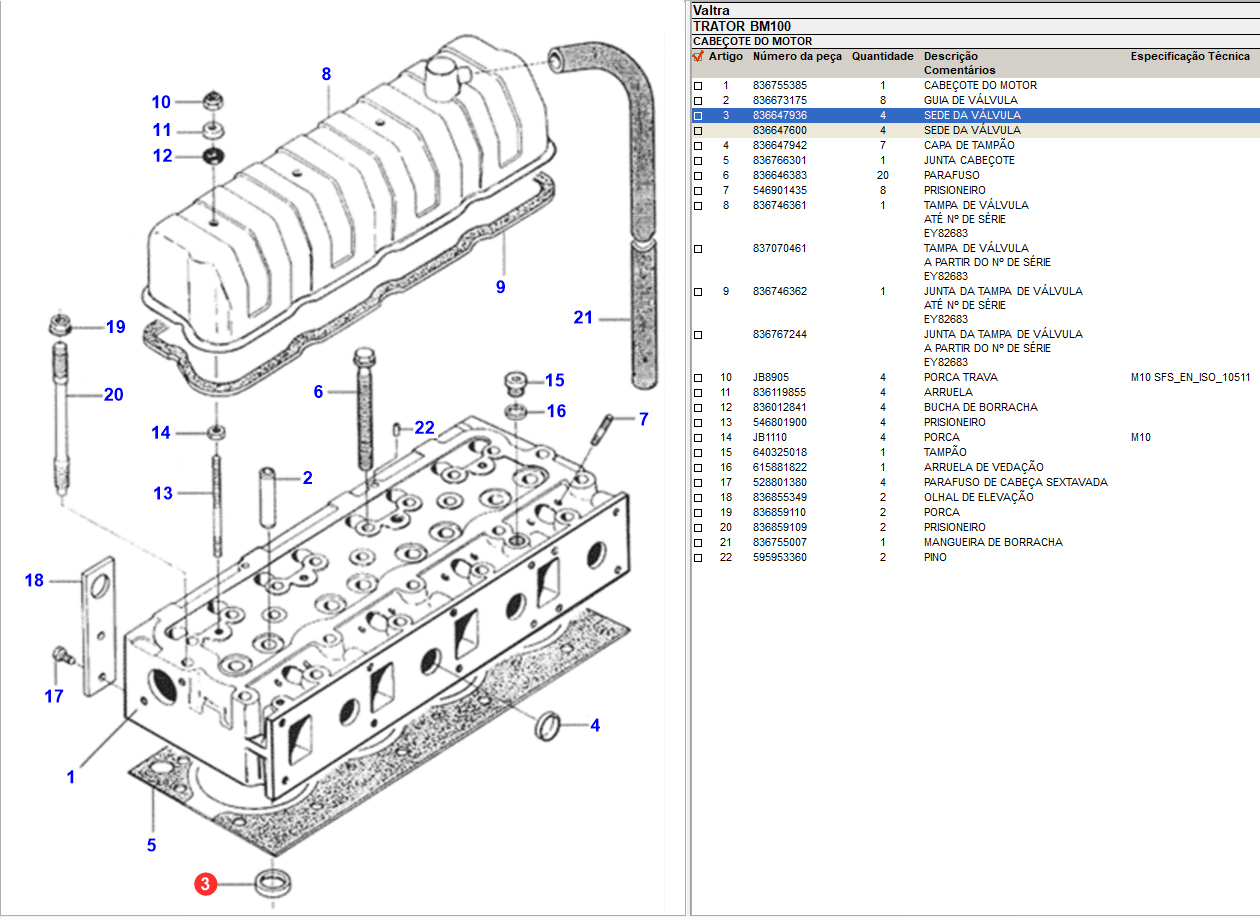
Task: Click callout 15 plug label in diagram
Action: click(554, 380)
